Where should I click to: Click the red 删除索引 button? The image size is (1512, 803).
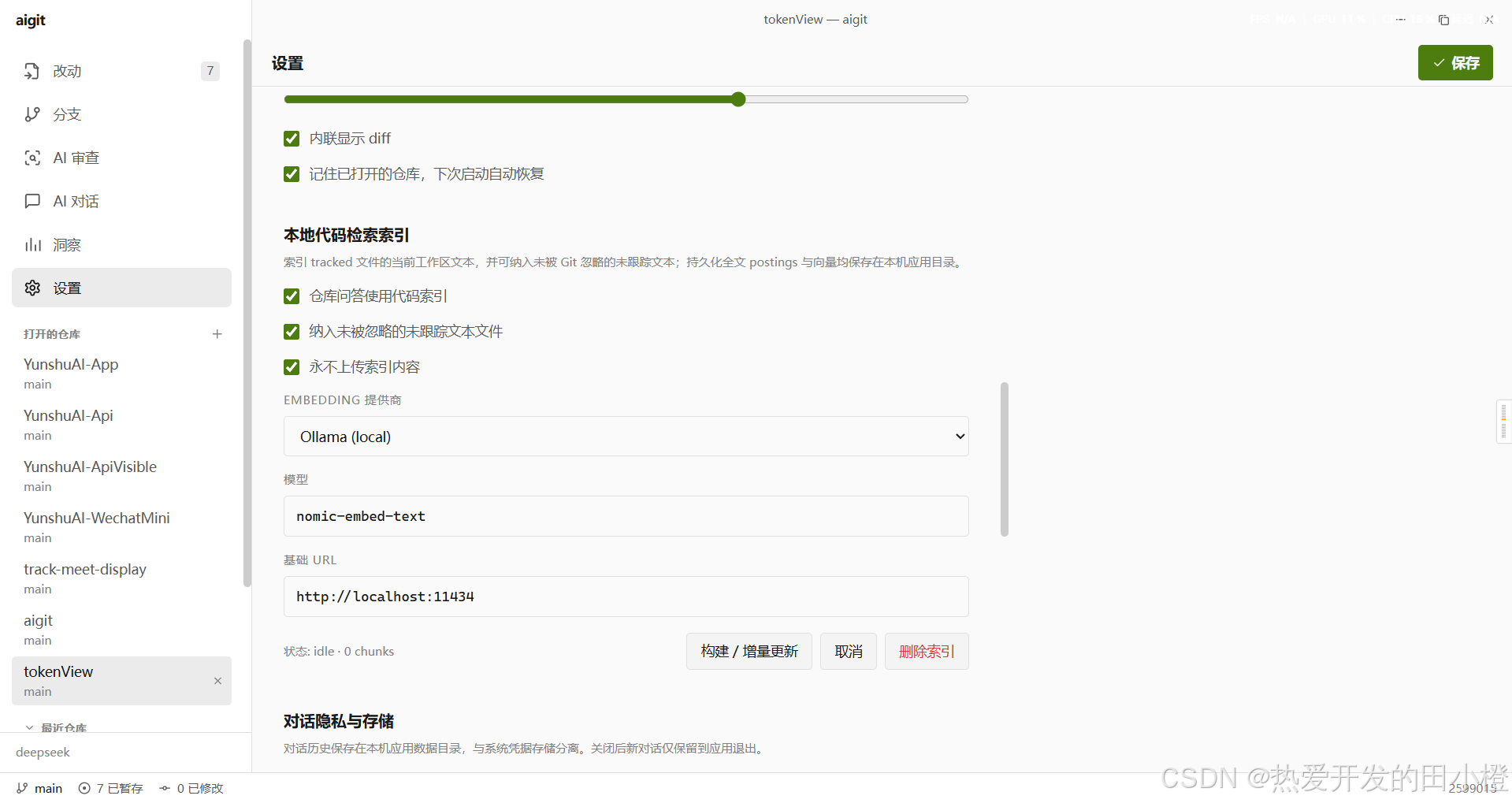click(x=927, y=652)
